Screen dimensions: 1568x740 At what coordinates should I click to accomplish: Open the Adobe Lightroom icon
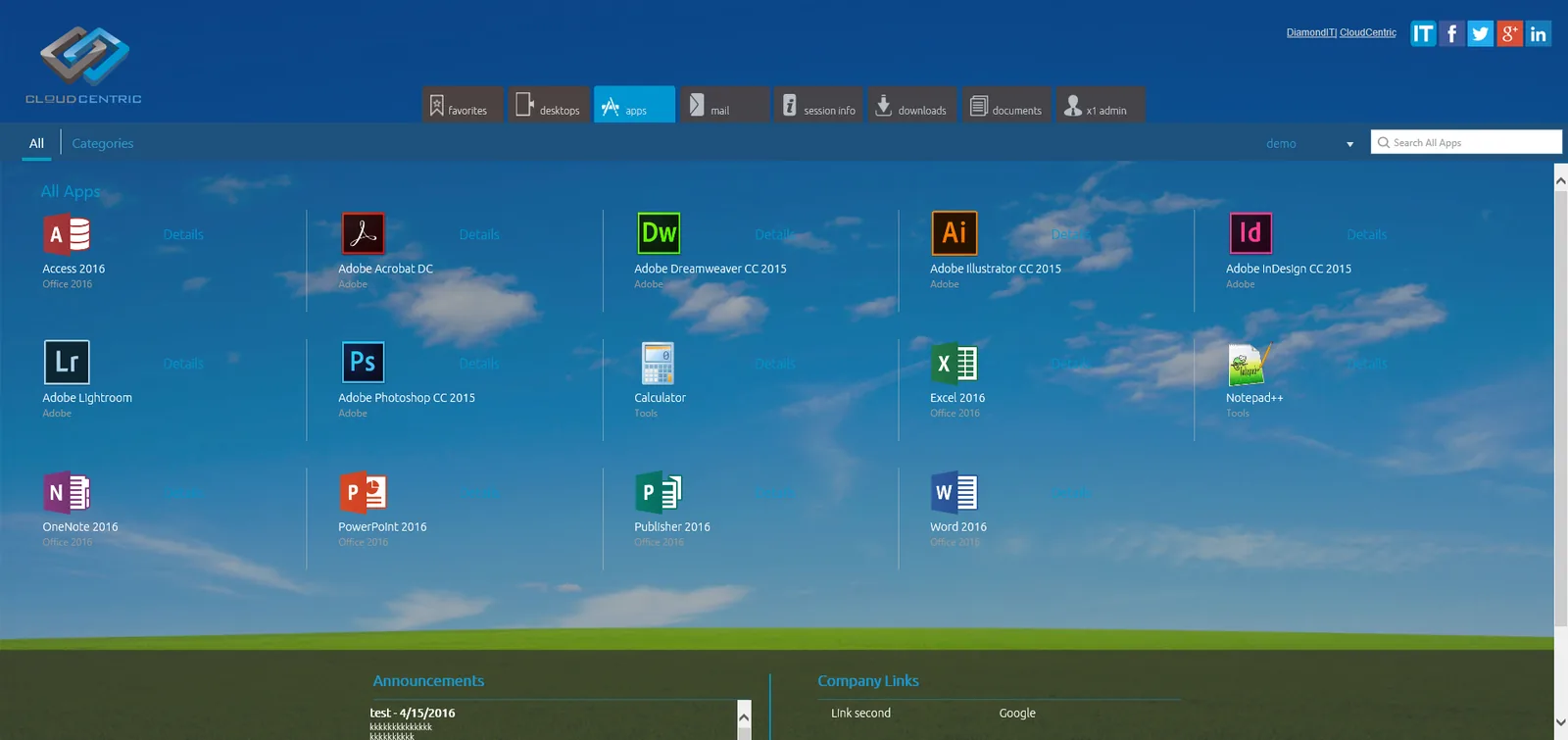click(67, 363)
